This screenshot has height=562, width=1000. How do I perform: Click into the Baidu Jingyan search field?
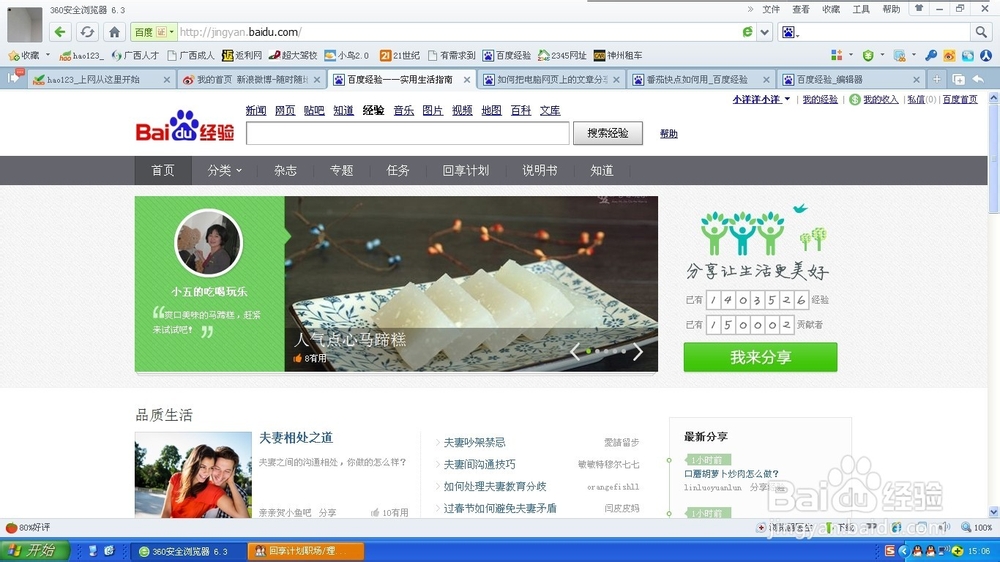(408, 133)
